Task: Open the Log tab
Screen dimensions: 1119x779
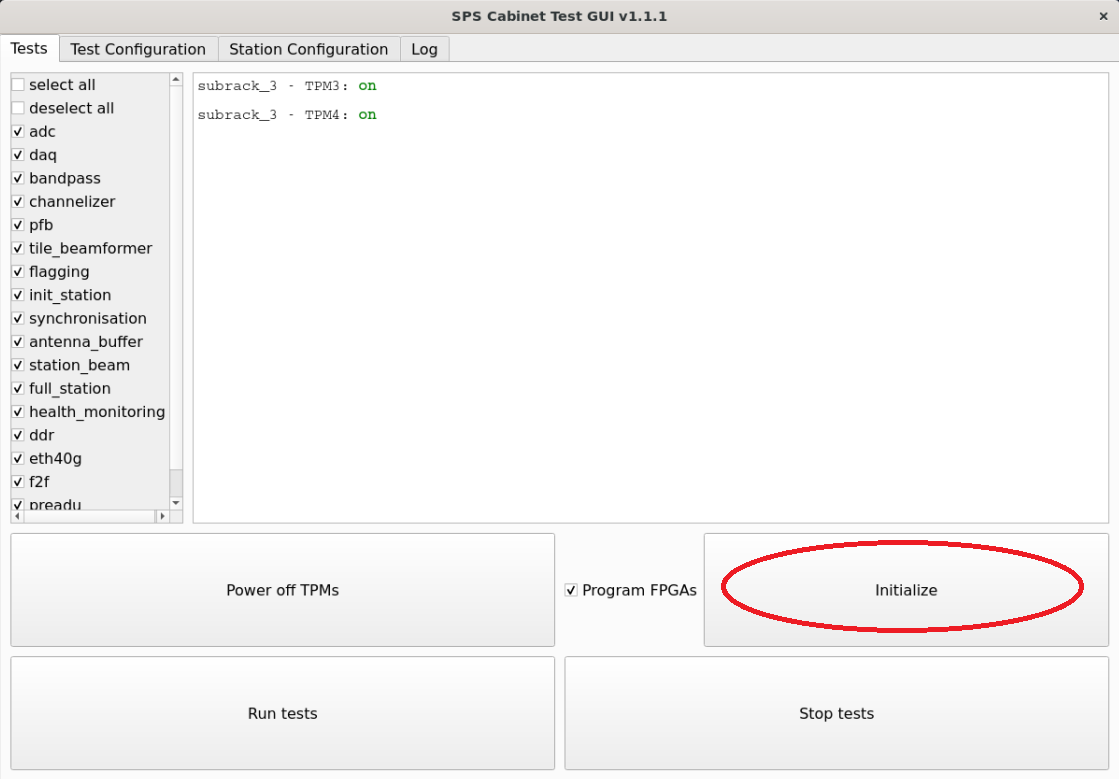Action: point(424,49)
